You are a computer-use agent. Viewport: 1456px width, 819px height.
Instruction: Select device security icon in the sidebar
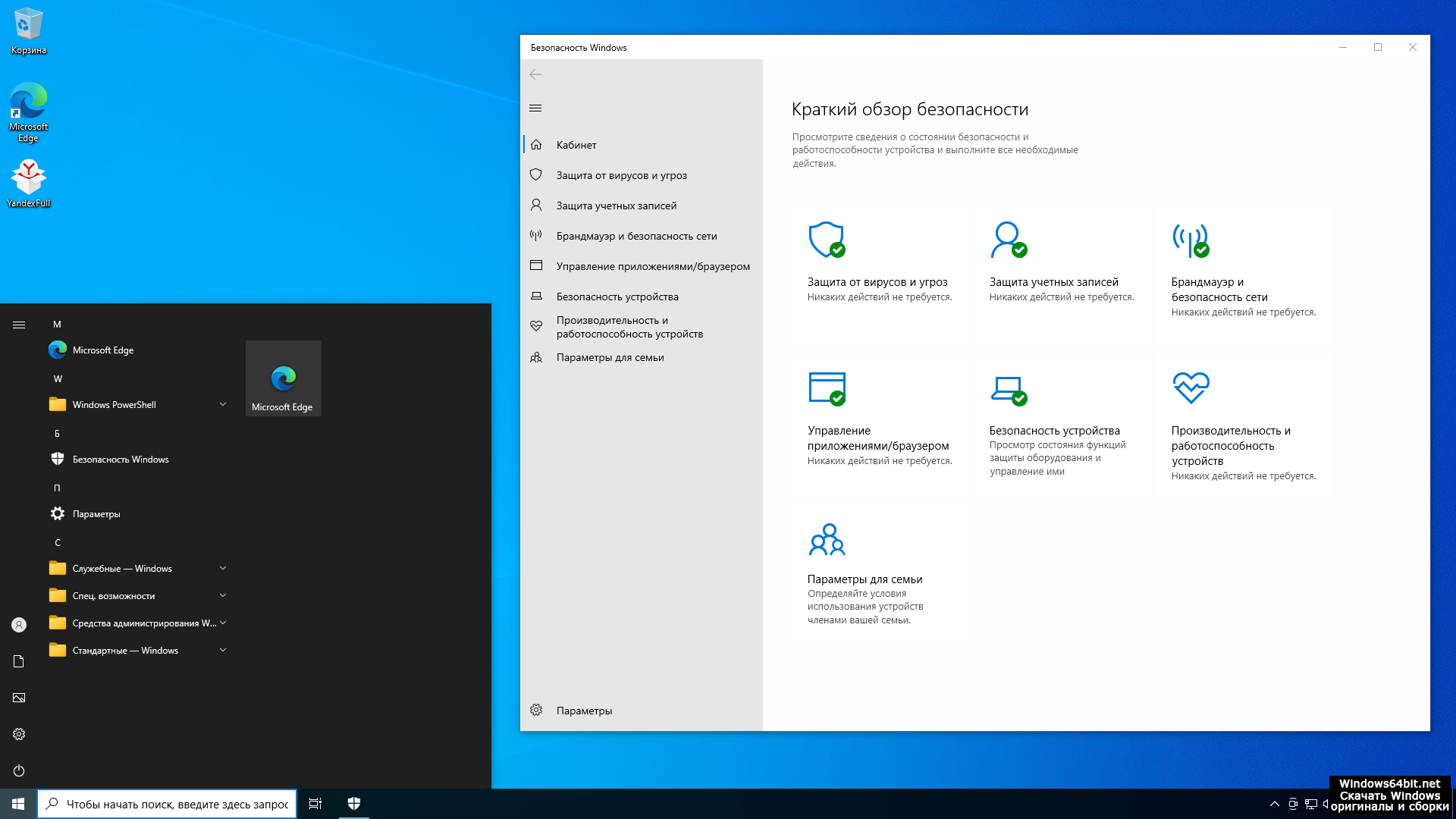pos(537,296)
